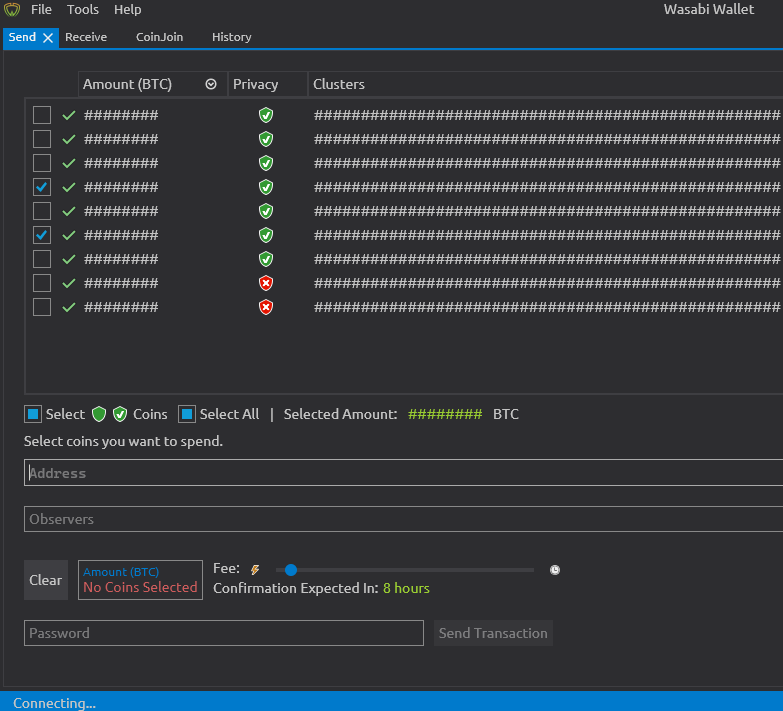Sort by the Privacy column header
The height and width of the screenshot is (711, 783).
pyautogui.click(x=268, y=84)
